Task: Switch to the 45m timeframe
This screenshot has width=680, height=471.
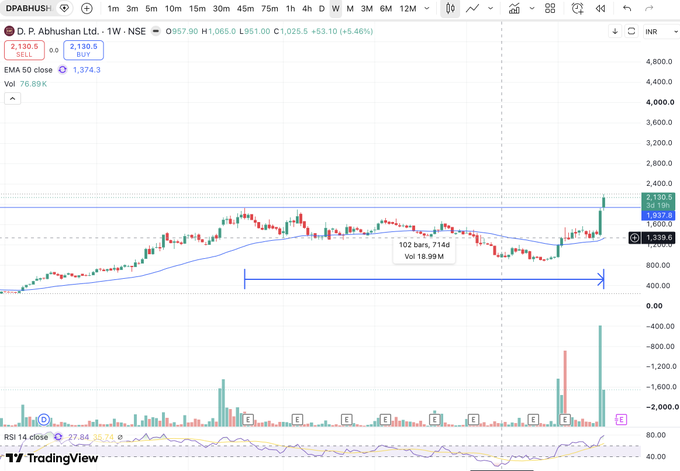Action: [x=245, y=9]
